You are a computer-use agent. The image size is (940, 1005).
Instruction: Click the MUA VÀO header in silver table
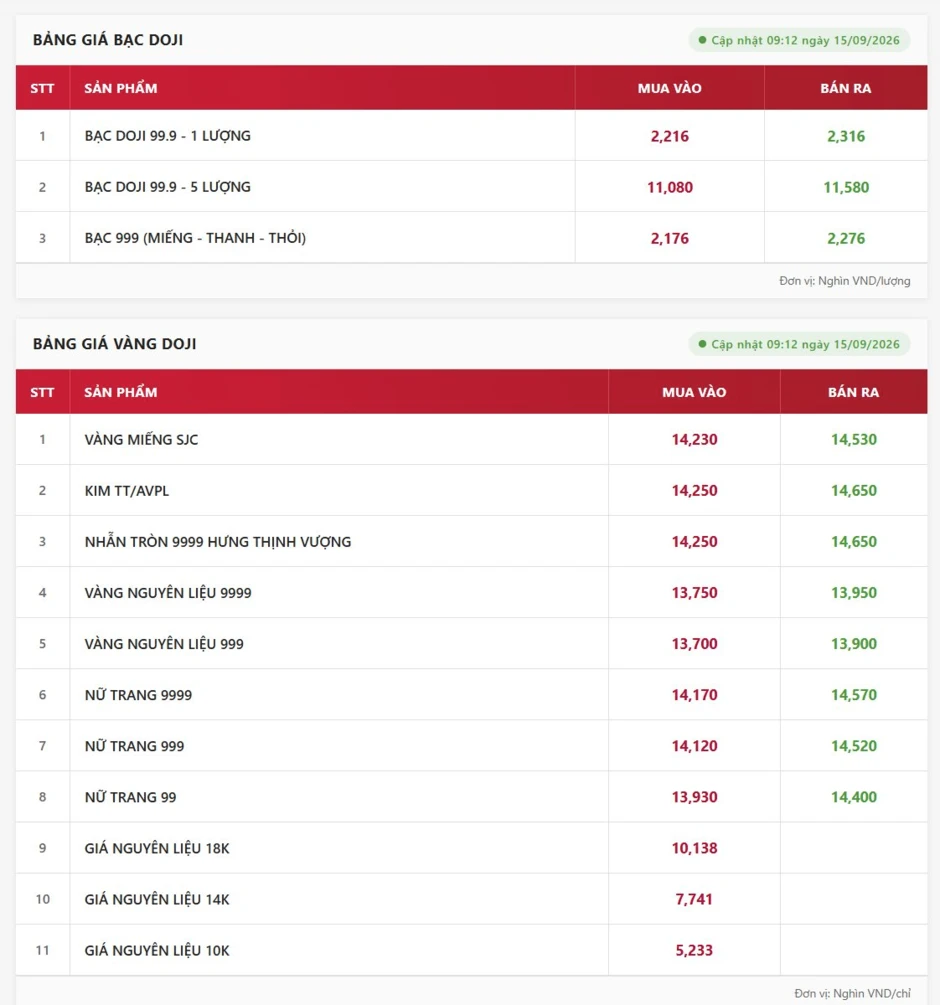click(x=670, y=88)
